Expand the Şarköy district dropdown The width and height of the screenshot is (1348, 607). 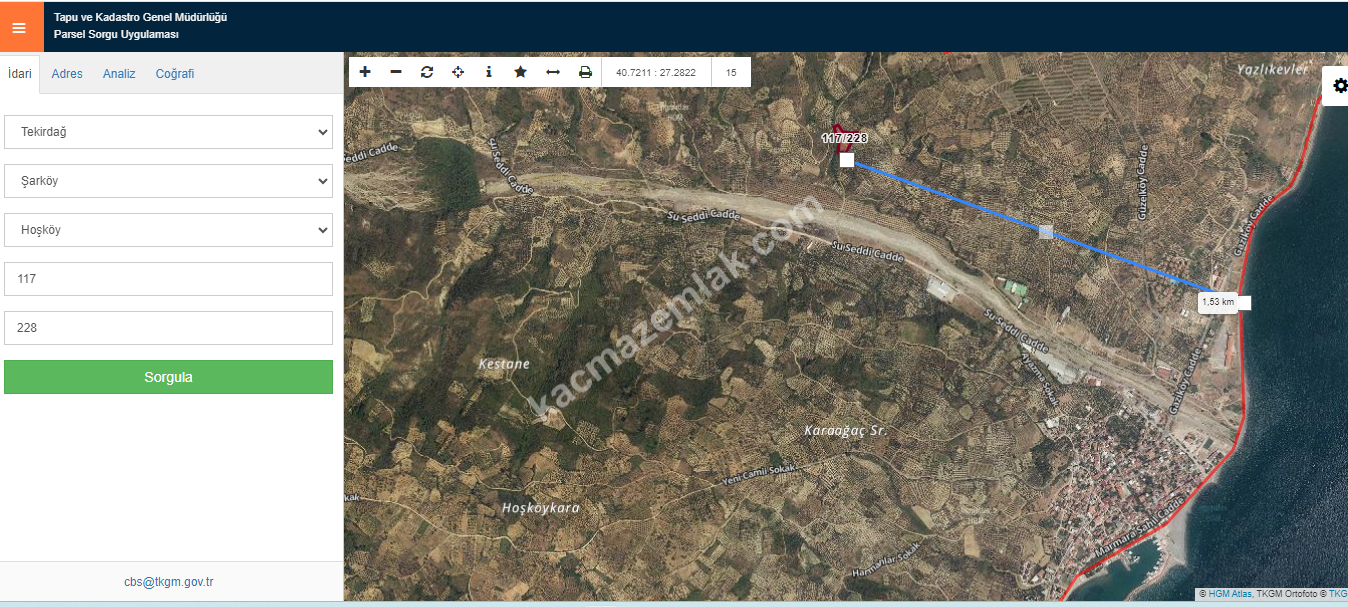[168, 181]
